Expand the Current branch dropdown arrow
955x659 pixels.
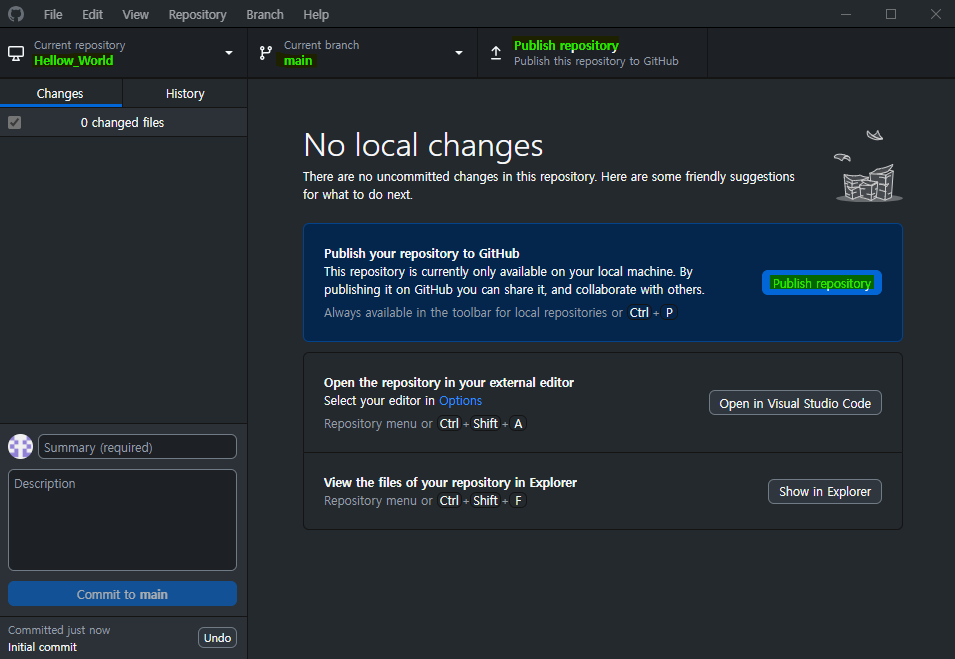click(459, 53)
